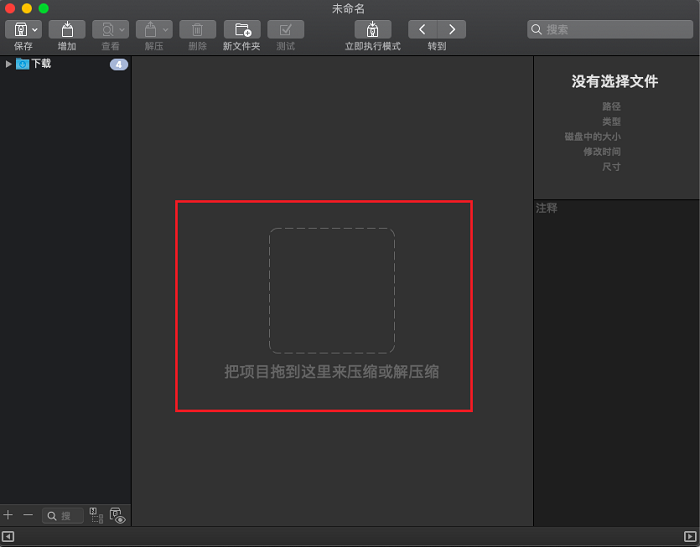
Task: Open the 保存 button dropdown arrow
Action: pyautogui.click(x=35, y=30)
